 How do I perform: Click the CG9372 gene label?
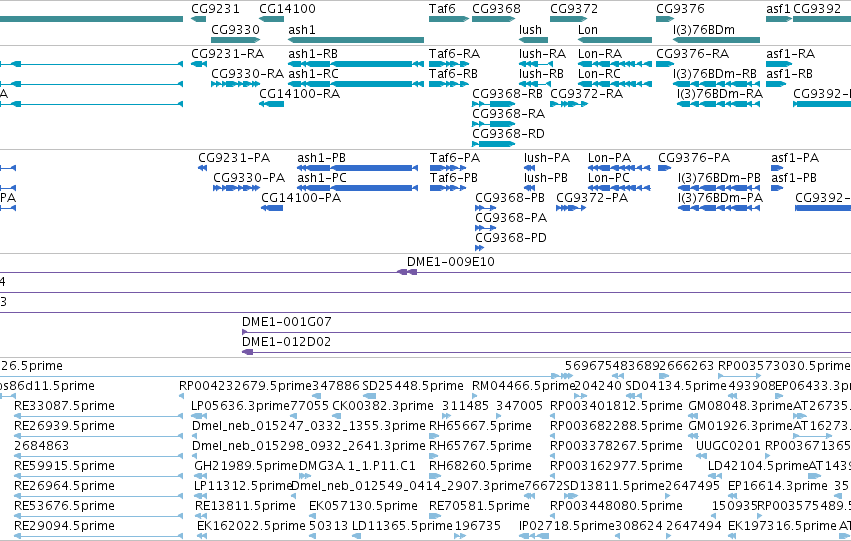[x=574, y=9]
